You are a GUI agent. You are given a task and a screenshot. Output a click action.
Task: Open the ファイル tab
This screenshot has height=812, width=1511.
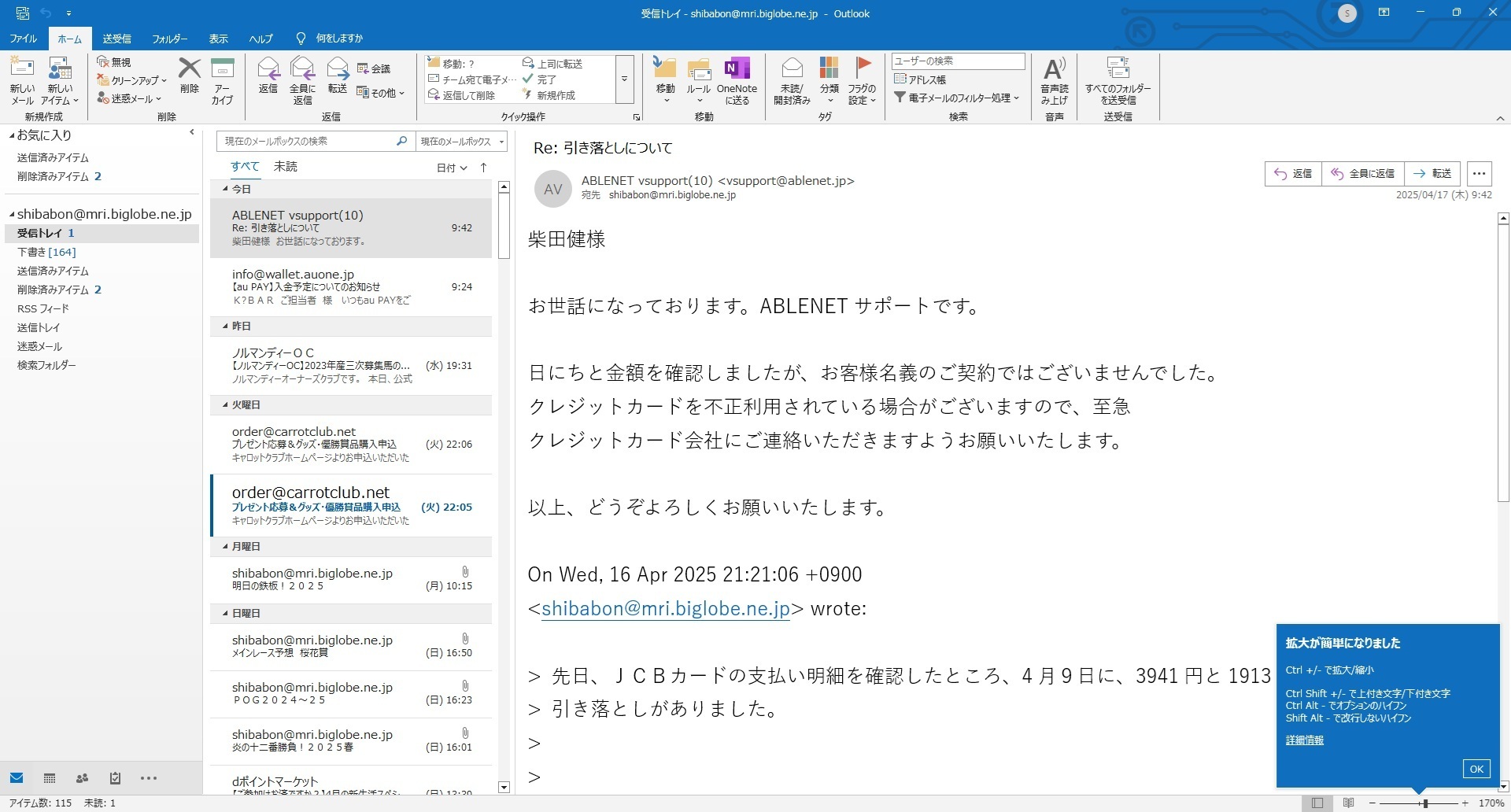pyautogui.click(x=23, y=39)
